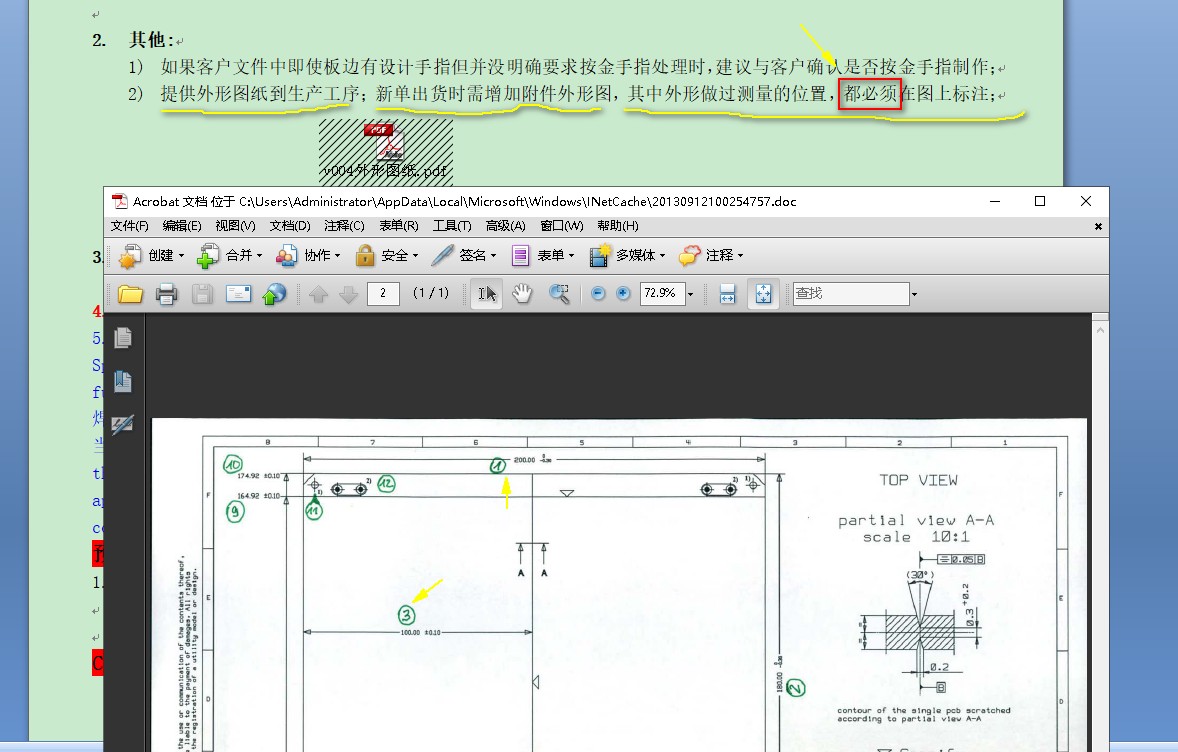Image resolution: width=1178 pixels, height=752 pixels.
Task: Click the 注释 speech bubble icon
Action: tap(690, 256)
